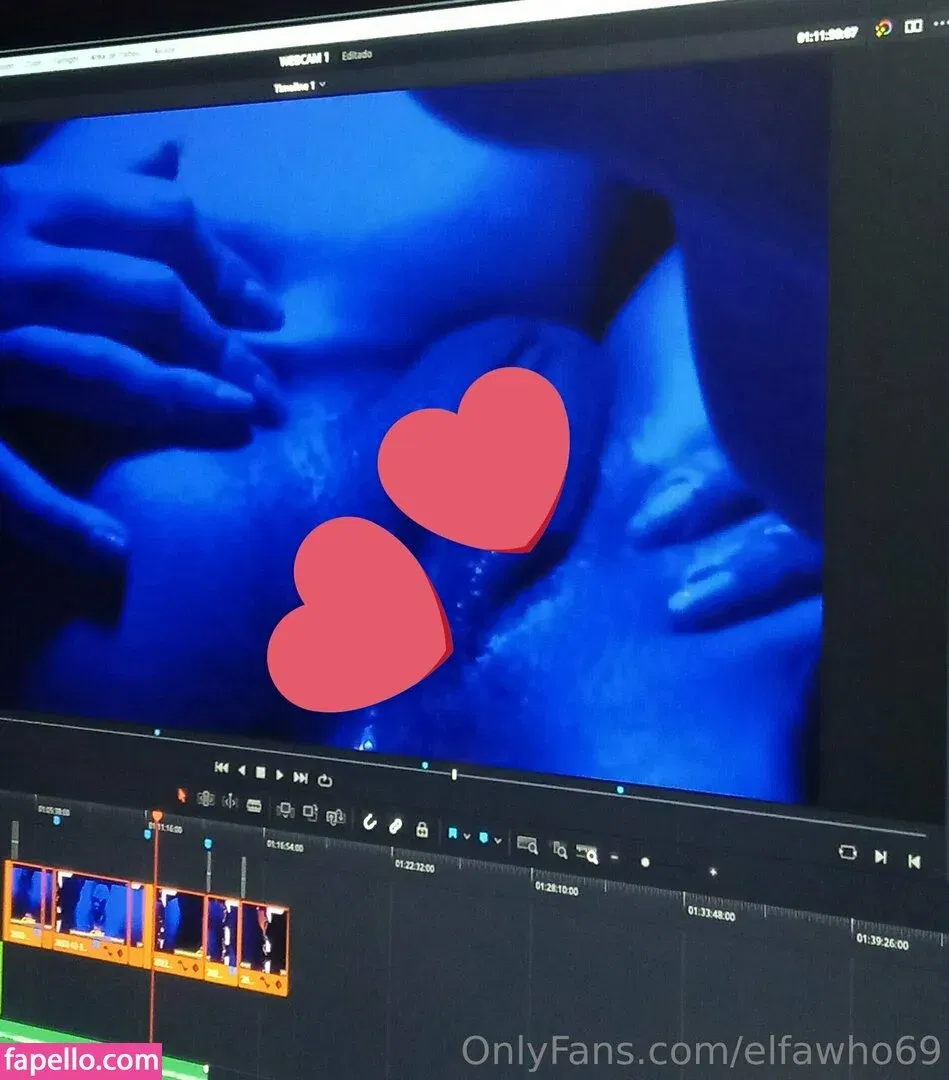Screen dimensions: 949x1080
Task: Click the Replace Clip icon
Action: 335,816
